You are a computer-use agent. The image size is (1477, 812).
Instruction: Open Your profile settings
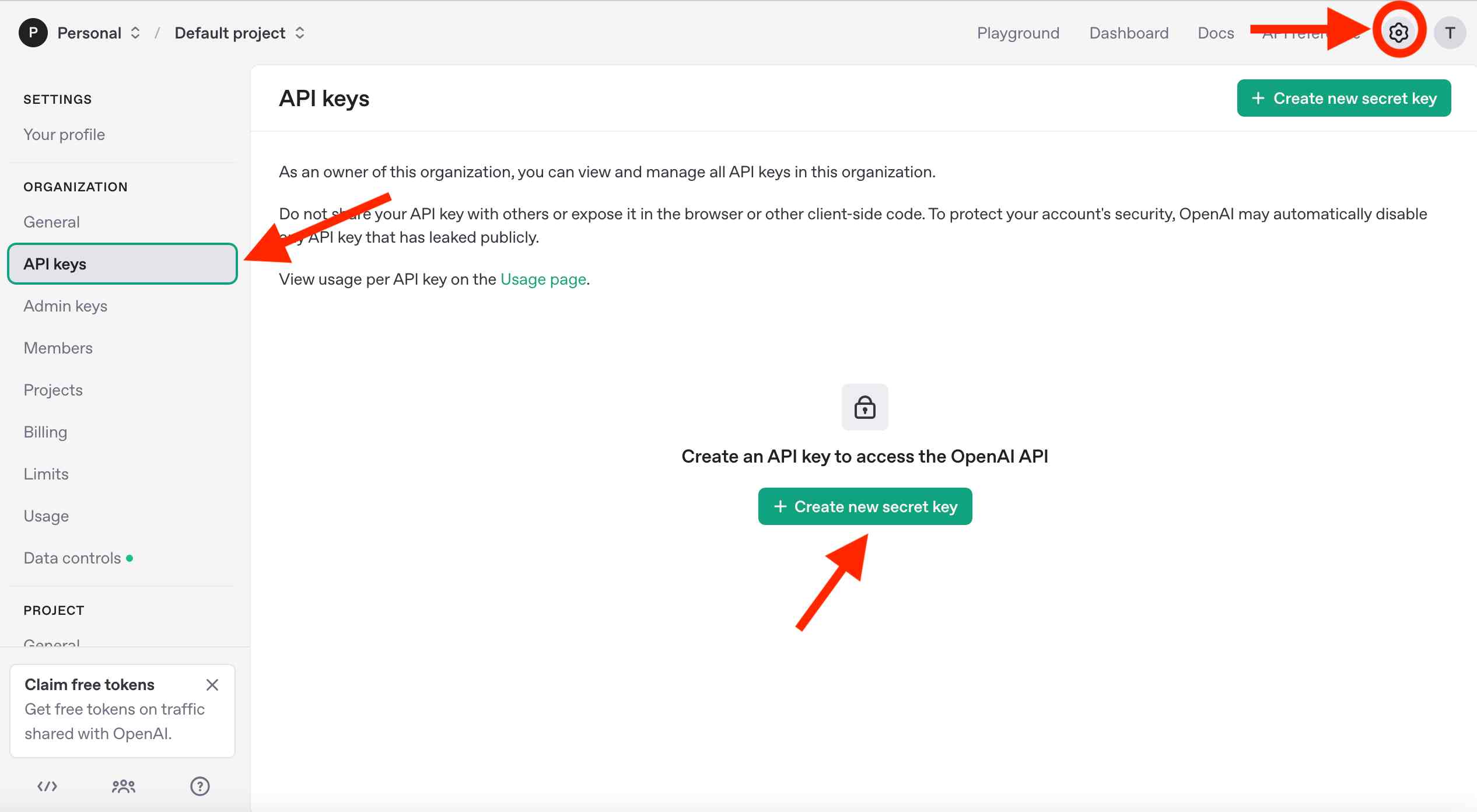[64, 135]
